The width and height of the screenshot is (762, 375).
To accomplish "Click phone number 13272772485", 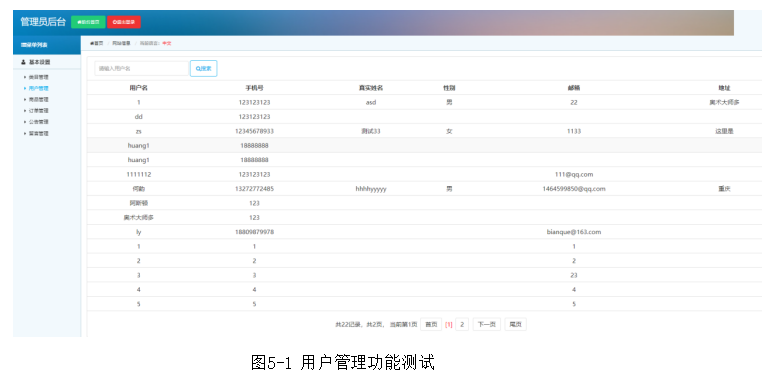I will click(x=254, y=189).
